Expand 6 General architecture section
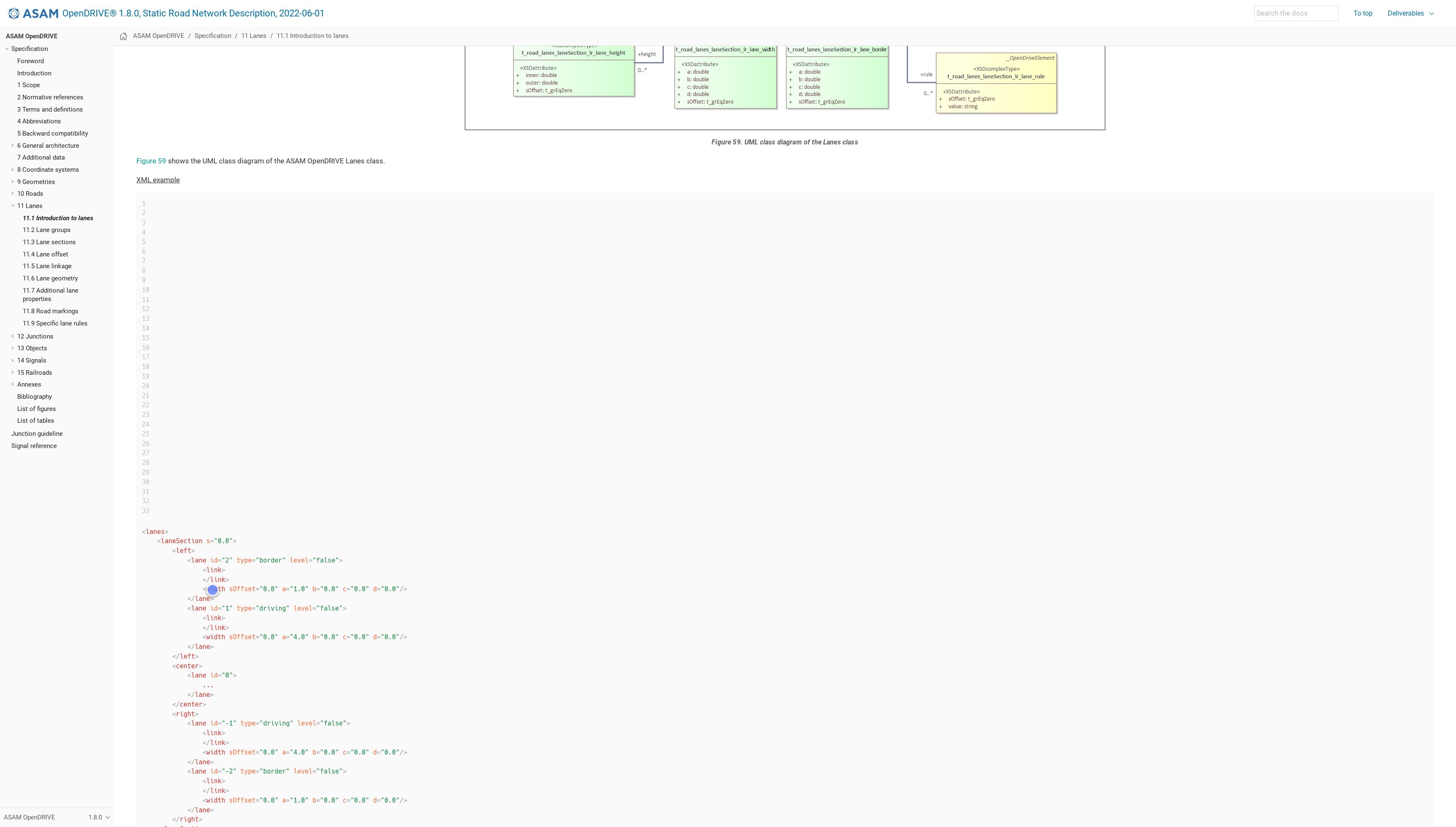This screenshot has width=1456, height=827. [13, 145]
